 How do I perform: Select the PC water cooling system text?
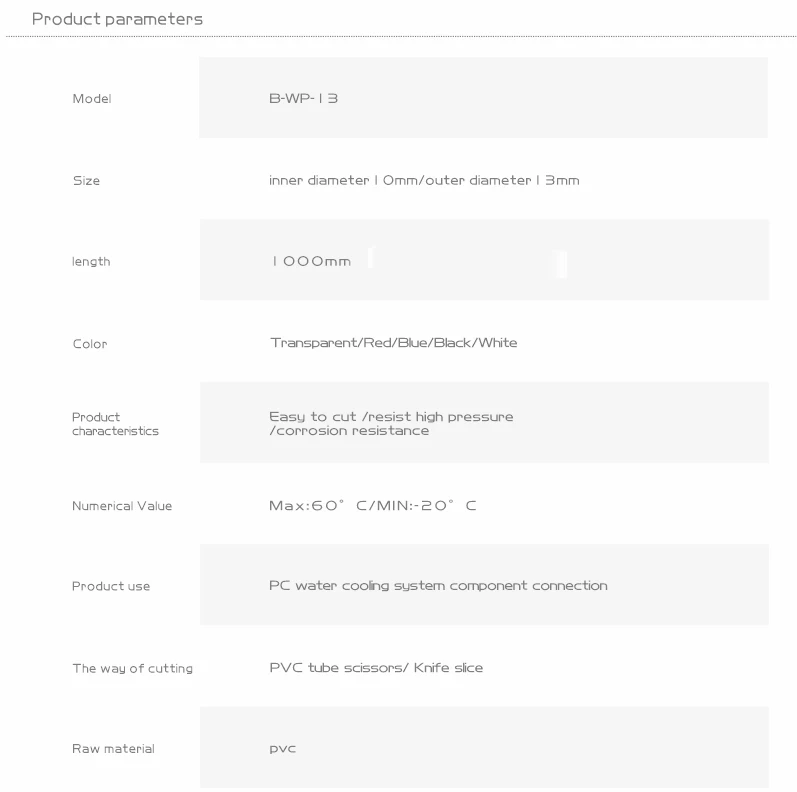(438, 585)
